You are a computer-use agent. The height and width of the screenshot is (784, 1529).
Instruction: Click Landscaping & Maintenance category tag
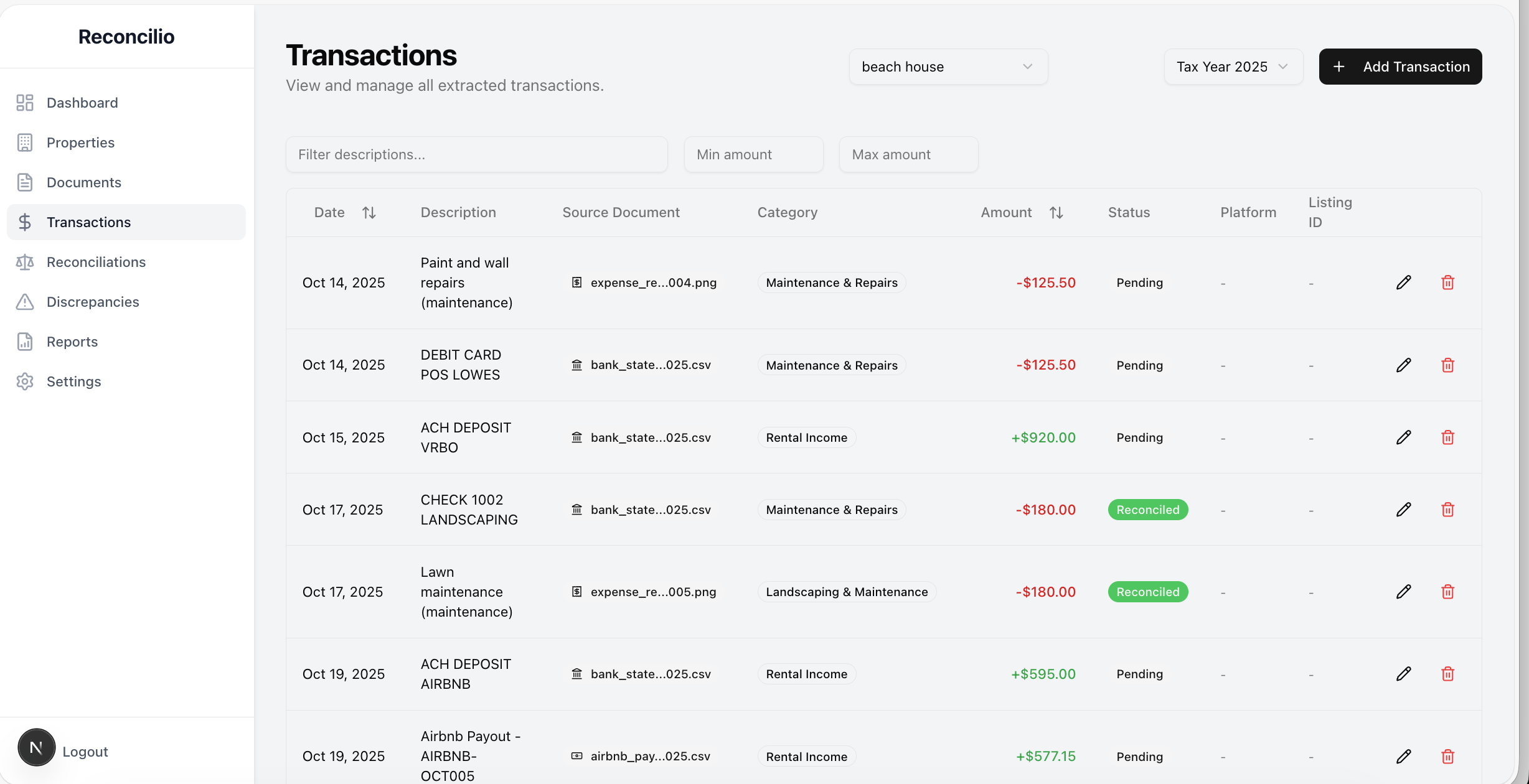[847, 592]
